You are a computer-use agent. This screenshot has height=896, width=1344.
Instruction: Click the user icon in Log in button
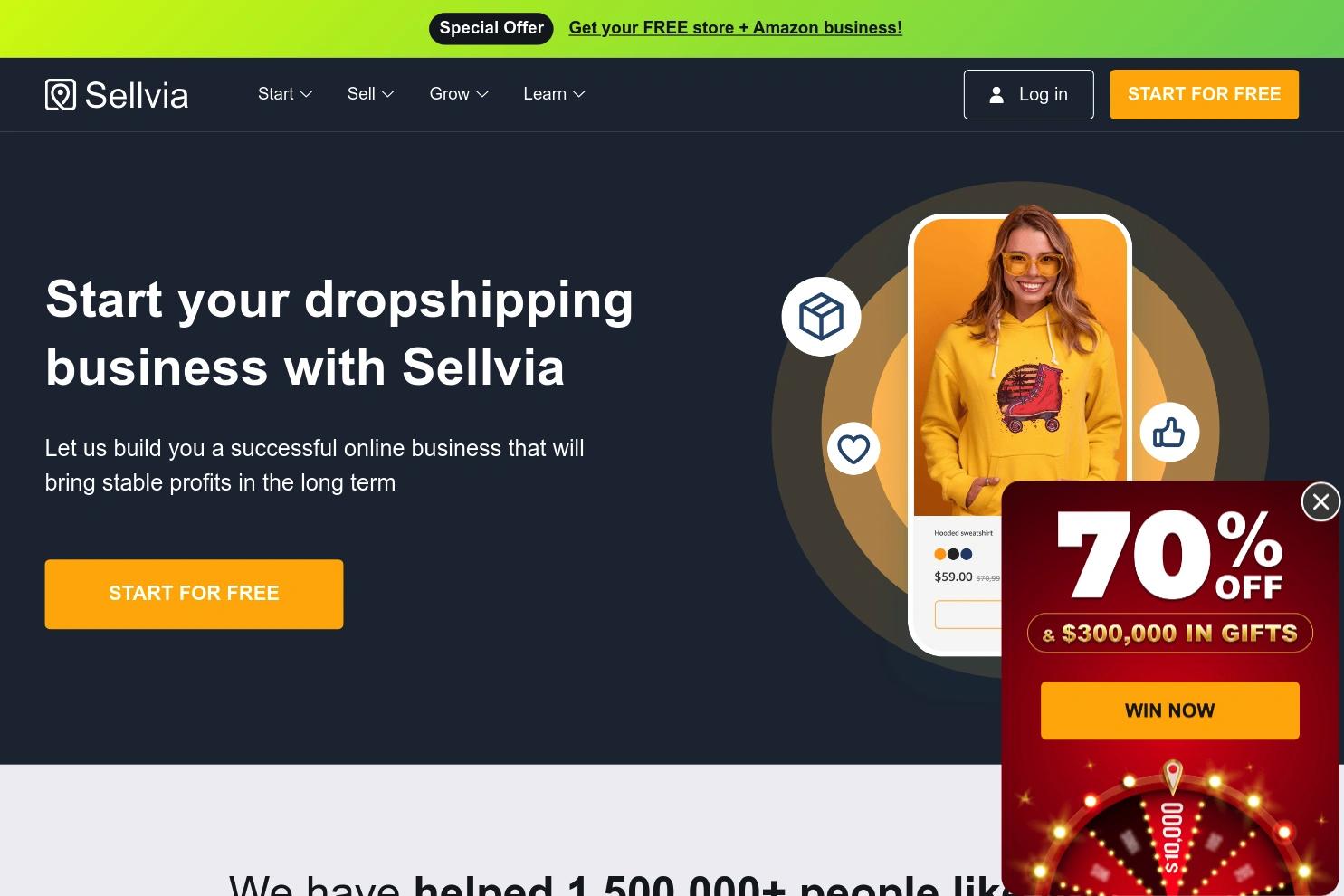coord(996,94)
